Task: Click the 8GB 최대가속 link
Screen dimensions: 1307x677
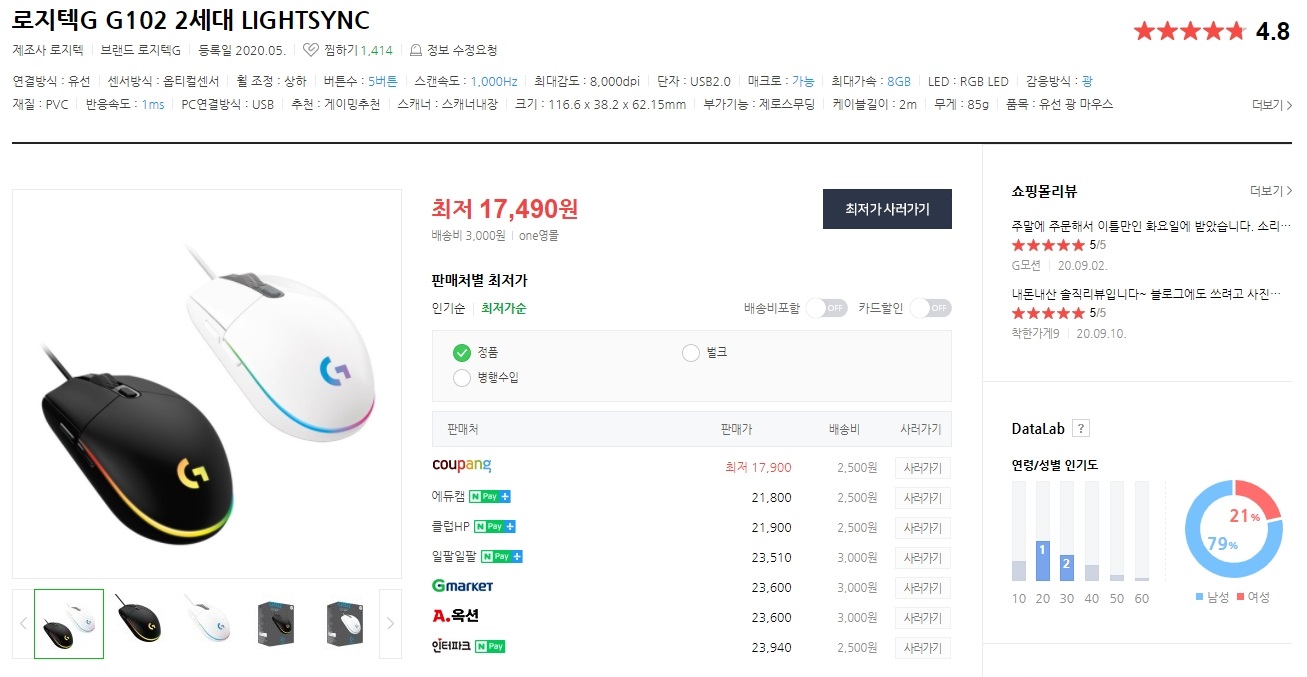Action: pos(899,81)
